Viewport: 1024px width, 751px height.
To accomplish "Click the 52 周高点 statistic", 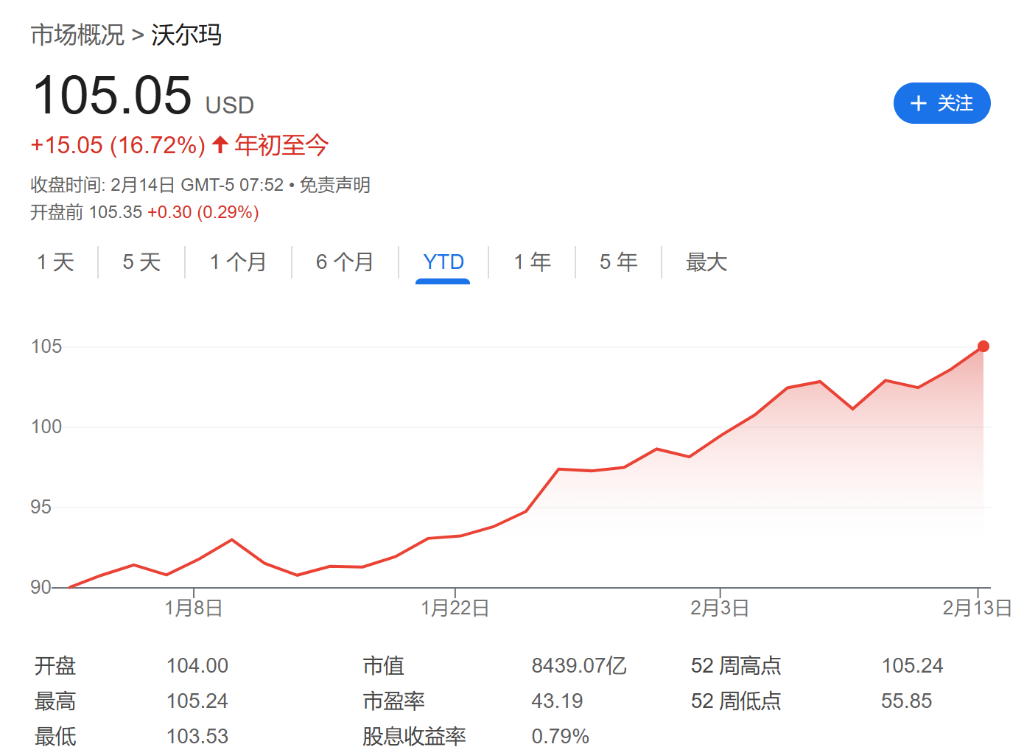I will (x=735, y=665).
